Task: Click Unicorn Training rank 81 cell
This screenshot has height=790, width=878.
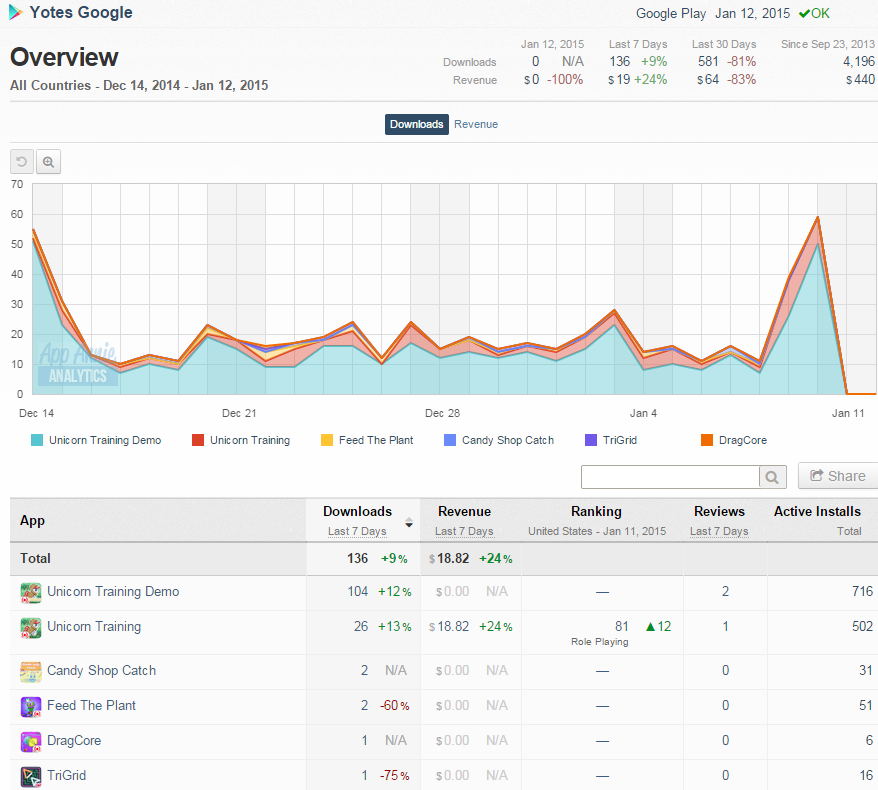Action: point(622,627)
